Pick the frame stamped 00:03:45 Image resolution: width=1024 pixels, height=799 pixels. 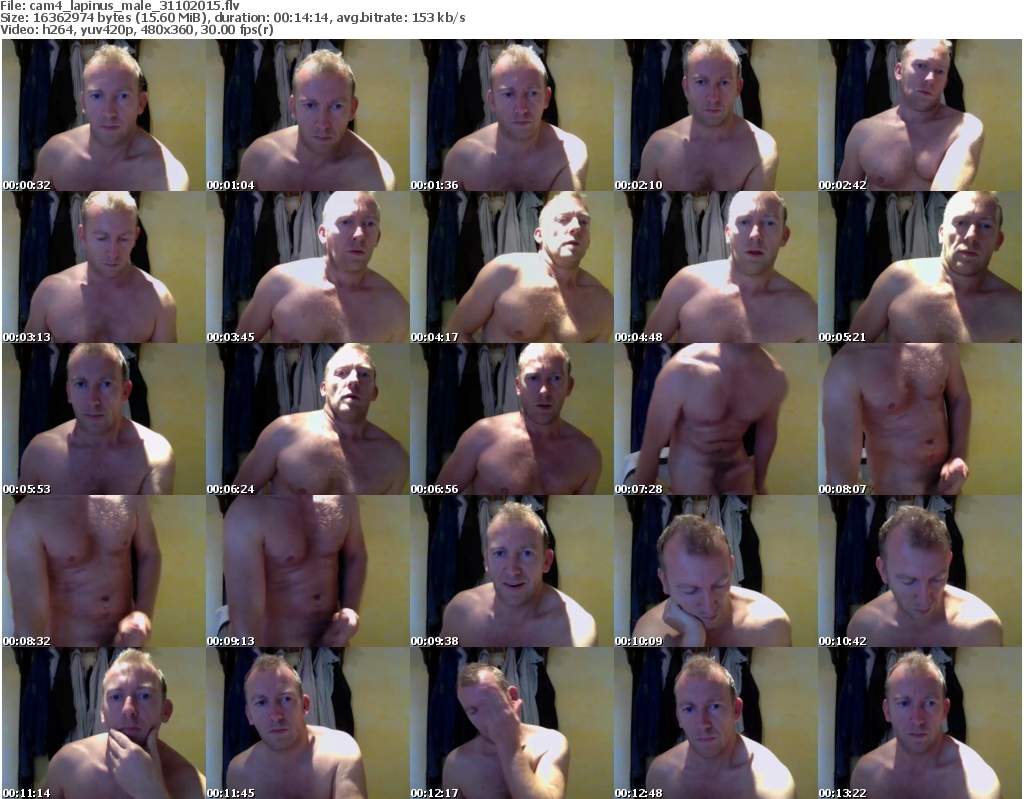[x=308, y=267]
